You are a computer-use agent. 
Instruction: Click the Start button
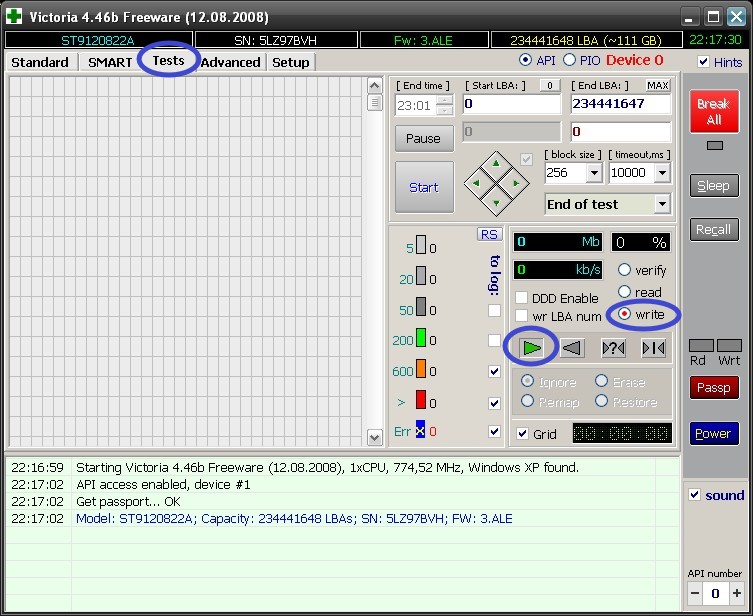click(x=423, y=187)
